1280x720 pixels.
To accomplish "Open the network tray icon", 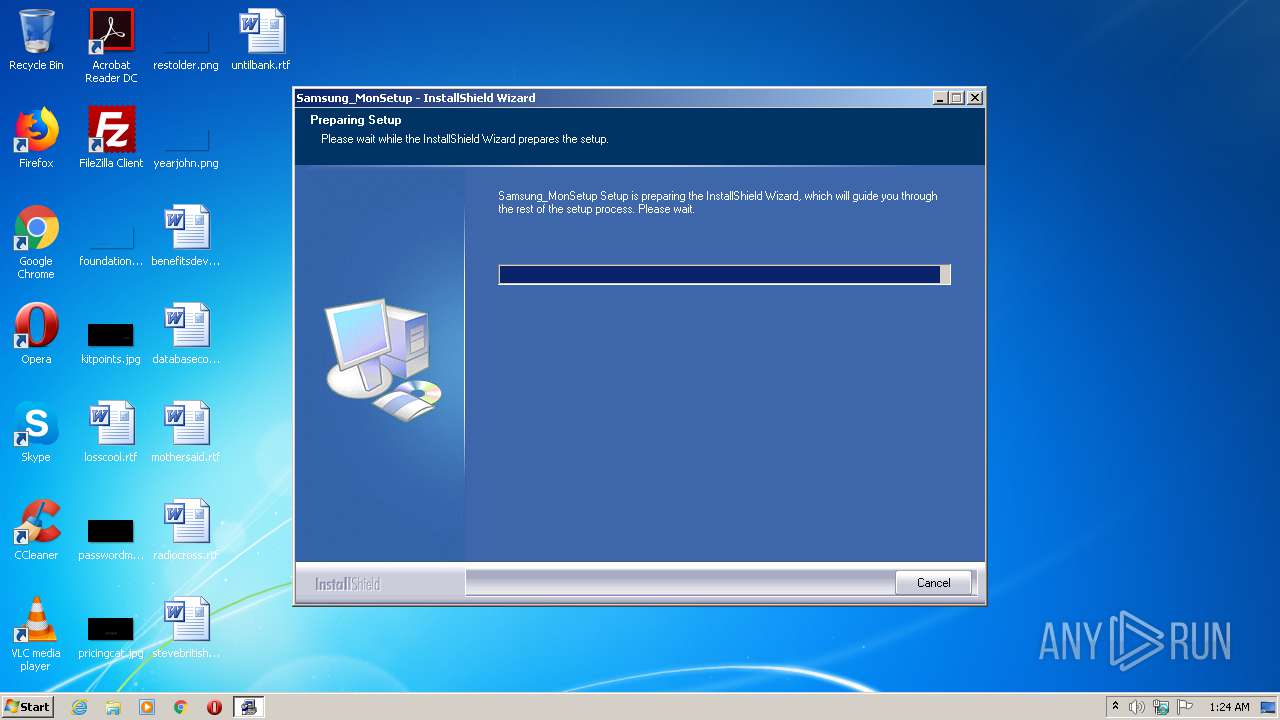I will [1161, 707].
